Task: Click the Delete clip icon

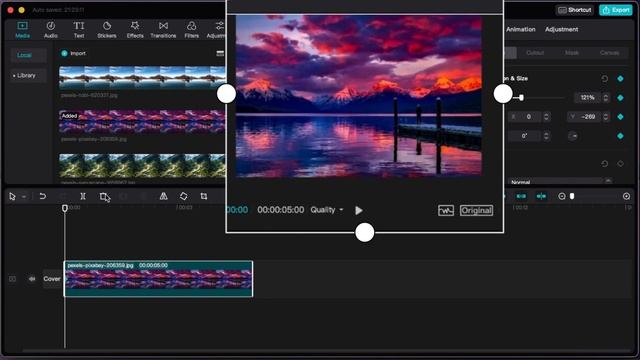Action: [x=103, y=196]
